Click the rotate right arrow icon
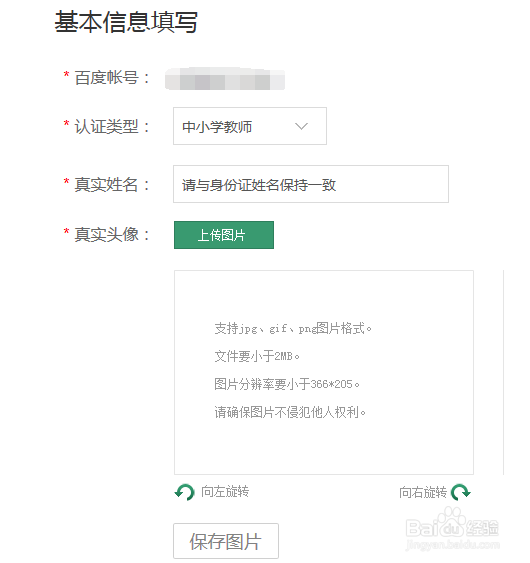Screen dimensions: 530x563 click(x=461, y=492)
